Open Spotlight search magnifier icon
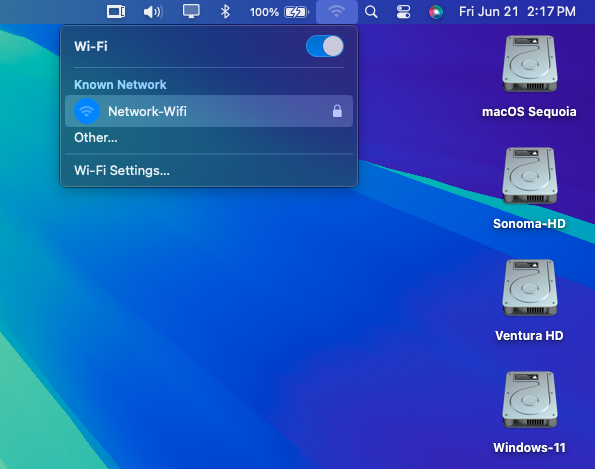The width and height of the screenshot is (595, 469). click(371, 12)
